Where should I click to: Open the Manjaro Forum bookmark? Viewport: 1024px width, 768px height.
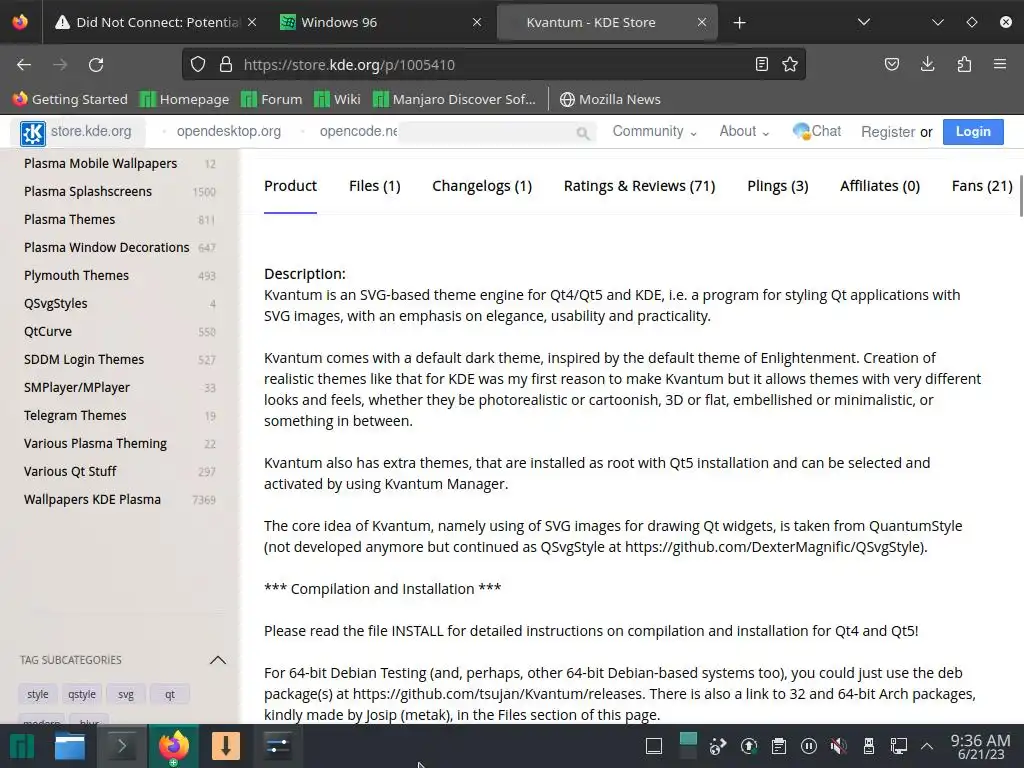coord(272,99)
